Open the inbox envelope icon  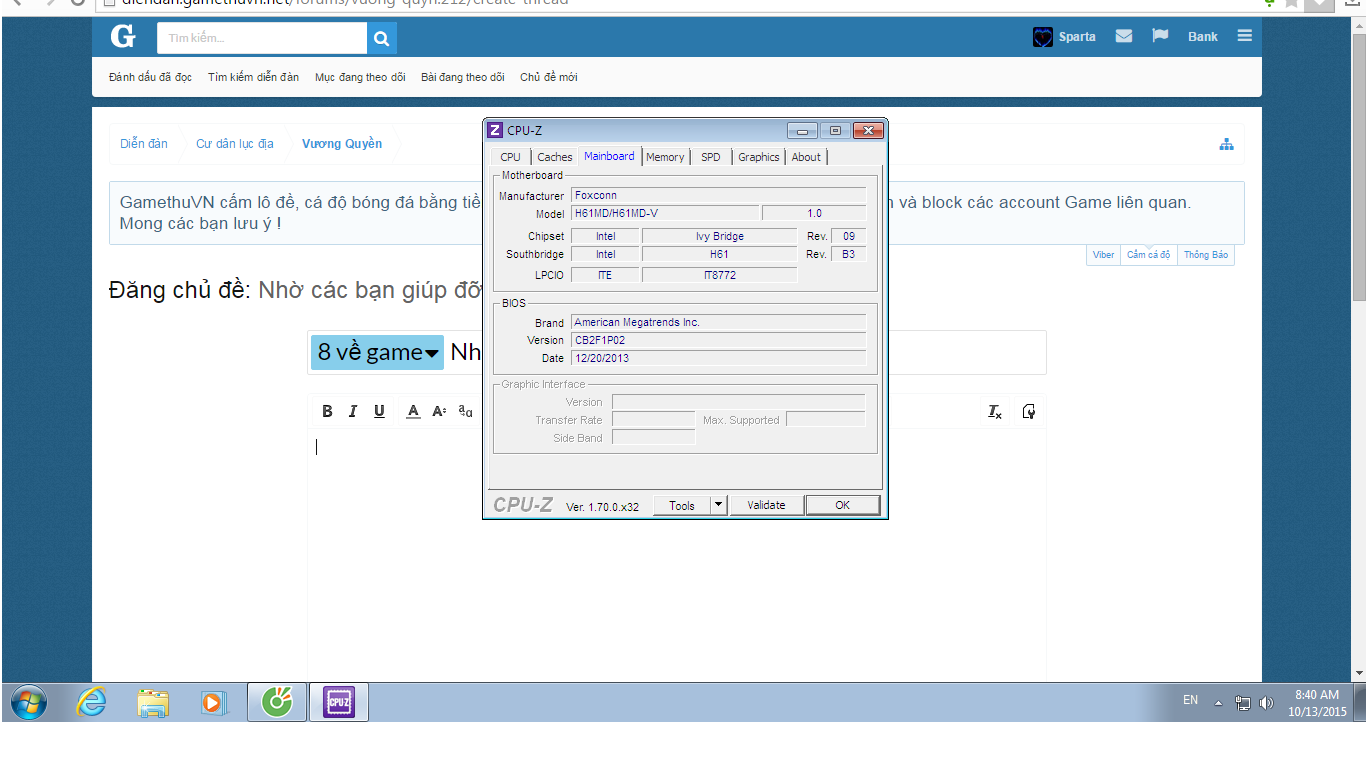pyautogui.click(x=1124, y=36)
